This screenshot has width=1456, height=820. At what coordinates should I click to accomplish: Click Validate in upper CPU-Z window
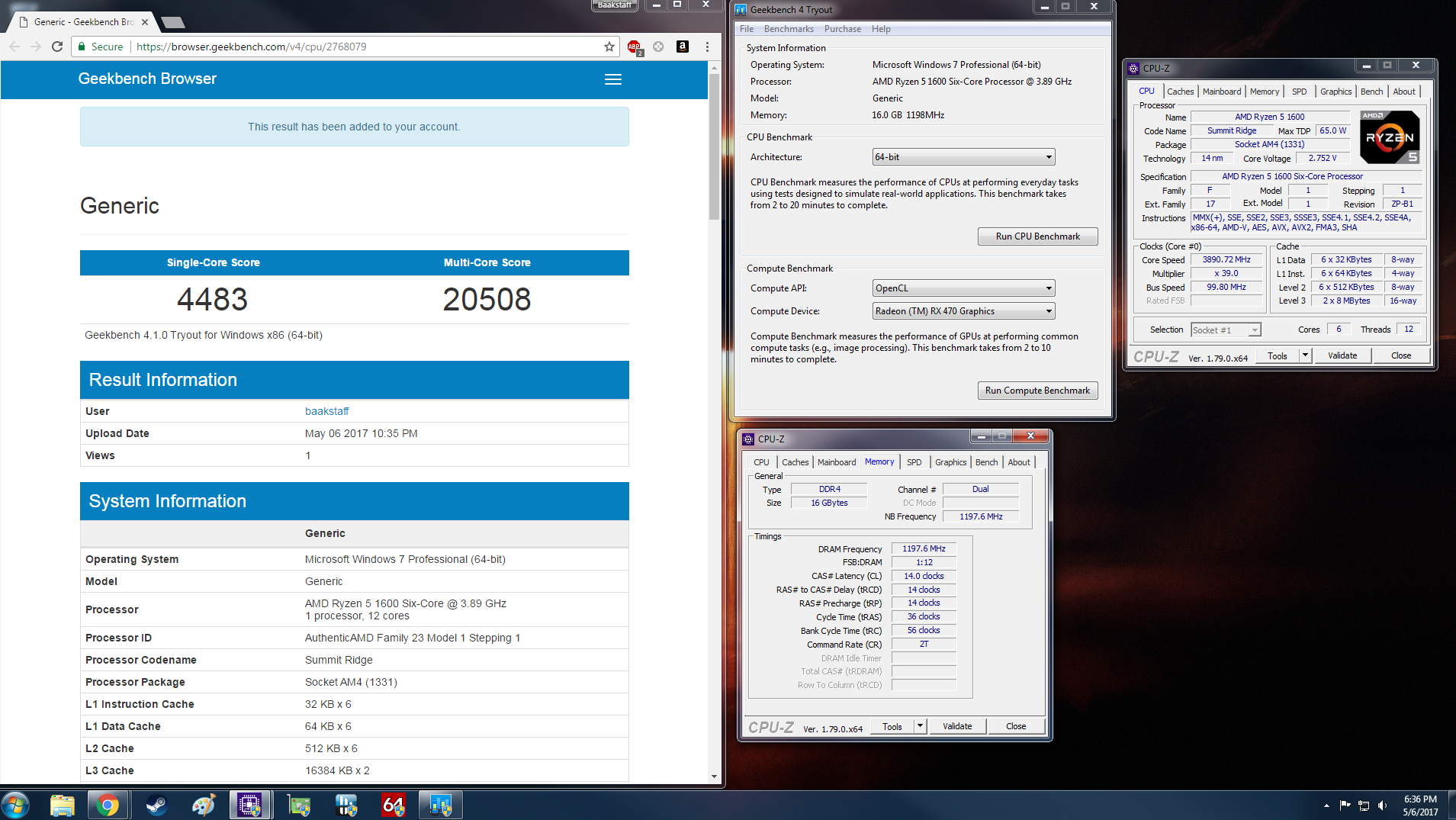click(1342, 355)
